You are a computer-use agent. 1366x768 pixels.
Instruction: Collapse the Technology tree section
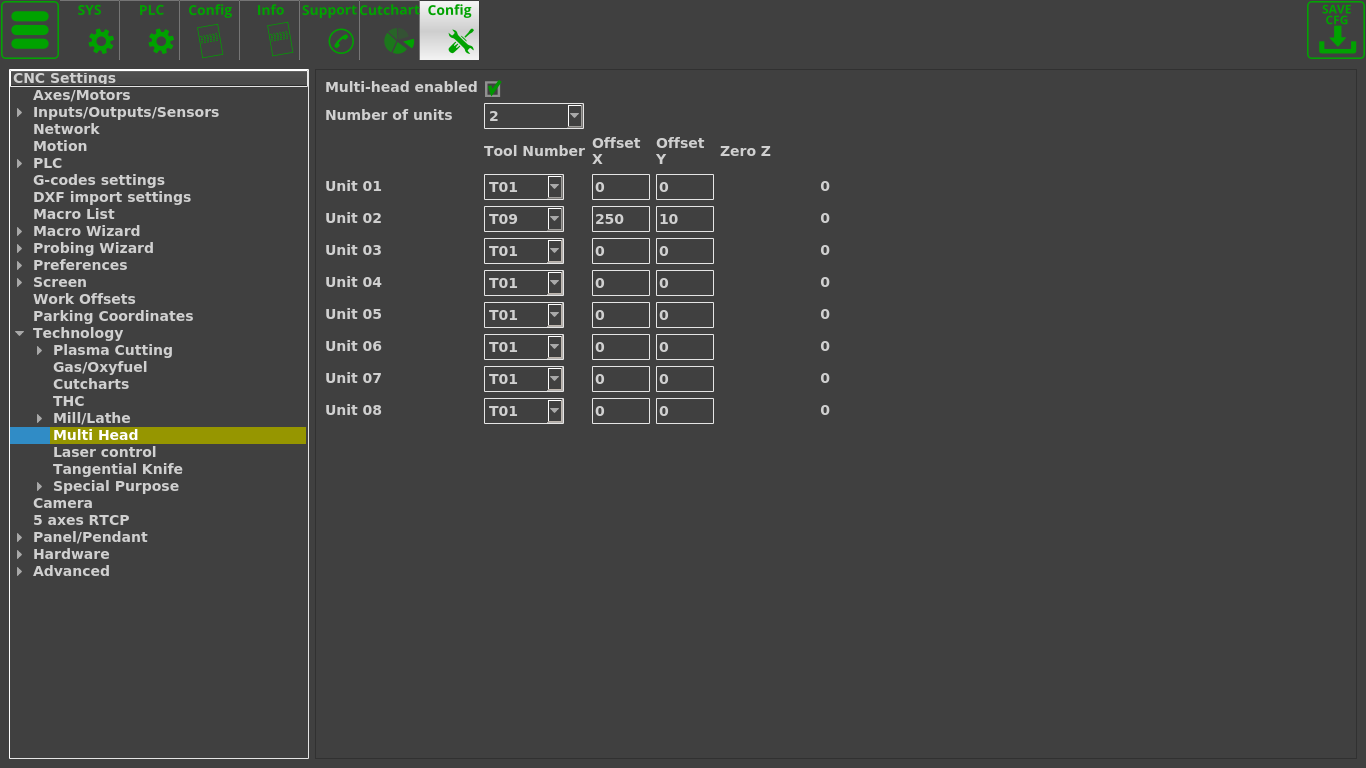pos(20,333)
